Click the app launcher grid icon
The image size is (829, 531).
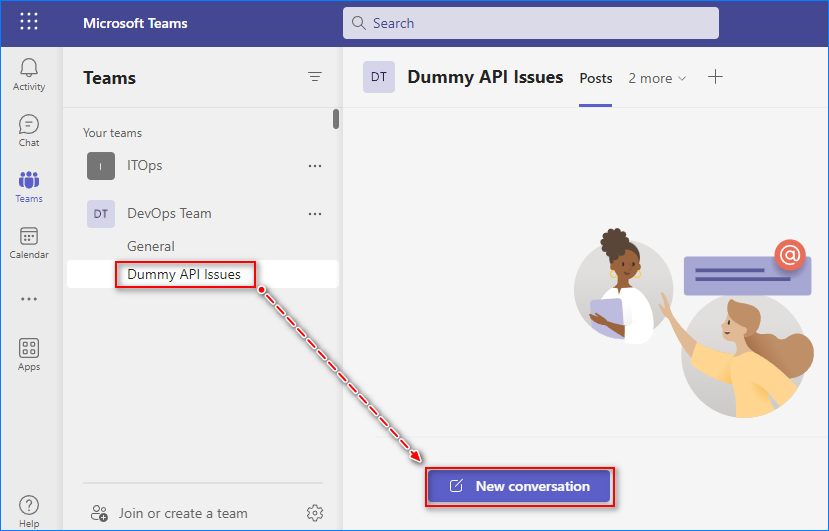pos(29,22)
